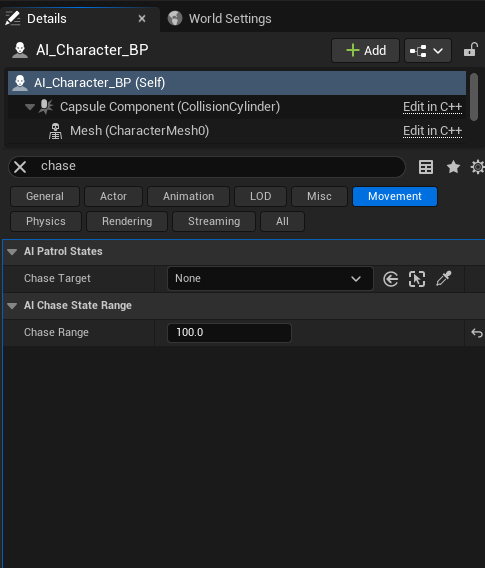
Task: Select the All filter button
Action: pos(283,221)
